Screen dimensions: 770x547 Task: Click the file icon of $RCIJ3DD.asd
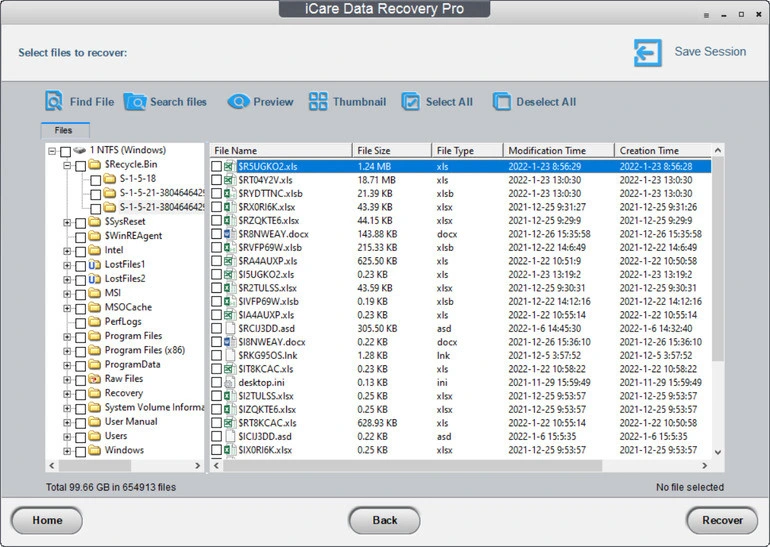[x=229, y=328]
